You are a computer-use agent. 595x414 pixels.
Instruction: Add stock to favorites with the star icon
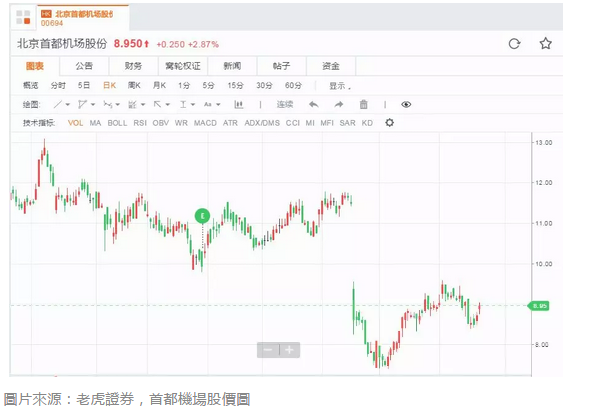546,43
